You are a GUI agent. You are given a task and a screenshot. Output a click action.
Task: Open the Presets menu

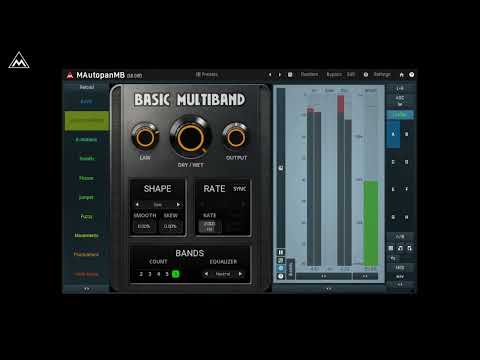(x=207, y=74)
